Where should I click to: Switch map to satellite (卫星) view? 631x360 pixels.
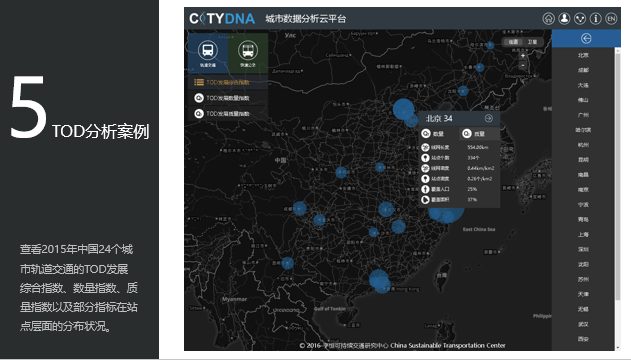pos(532,42)
